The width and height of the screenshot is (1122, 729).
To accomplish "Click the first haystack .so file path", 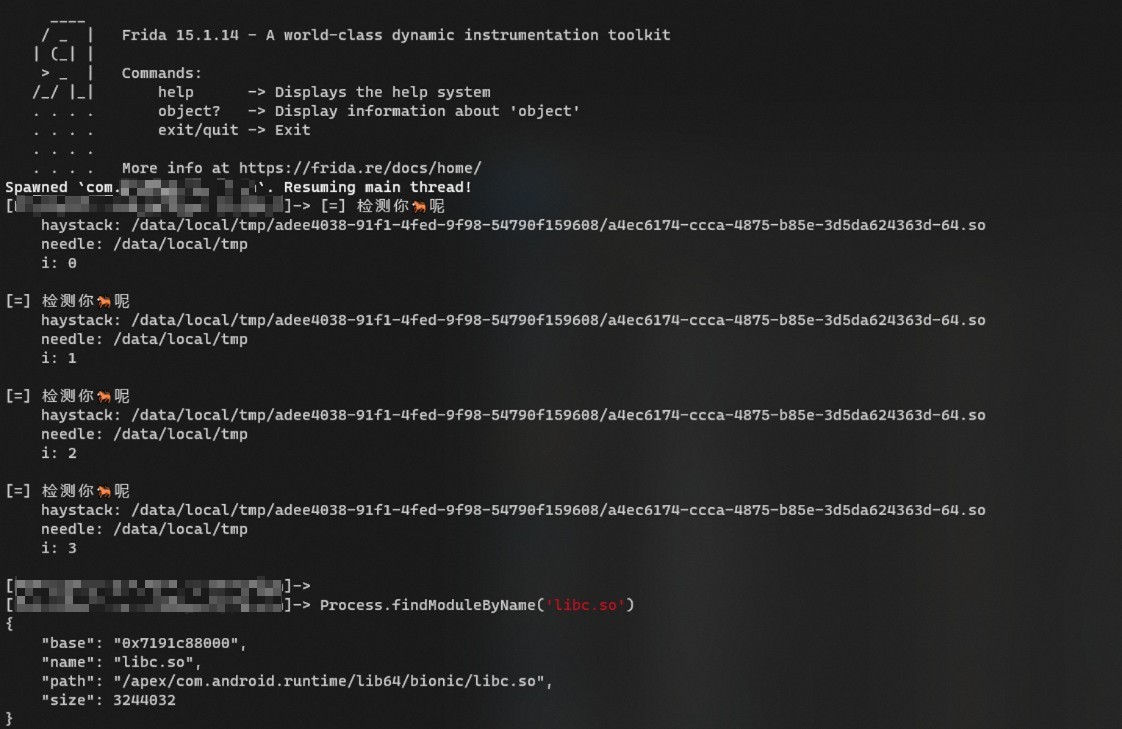I will point(558,225).
